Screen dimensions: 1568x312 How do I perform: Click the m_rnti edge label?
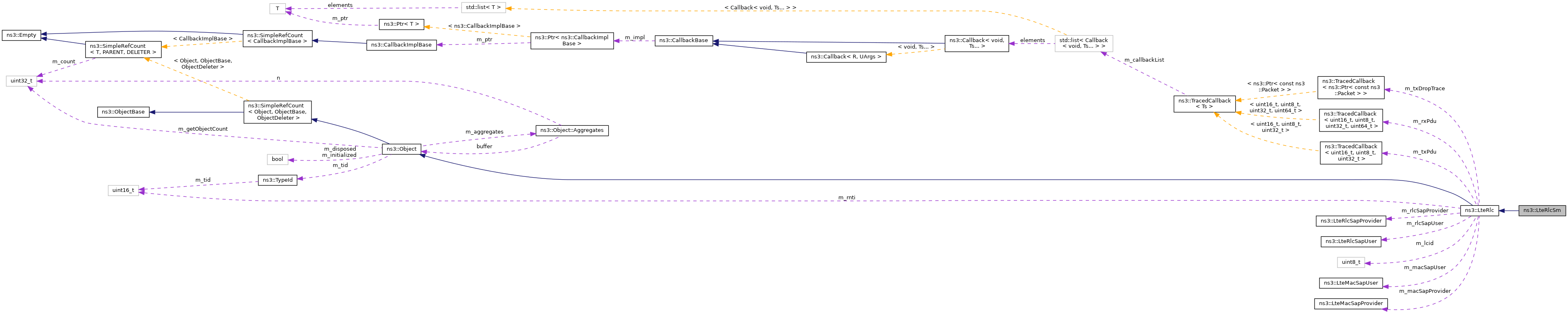[x=846, y=198]
